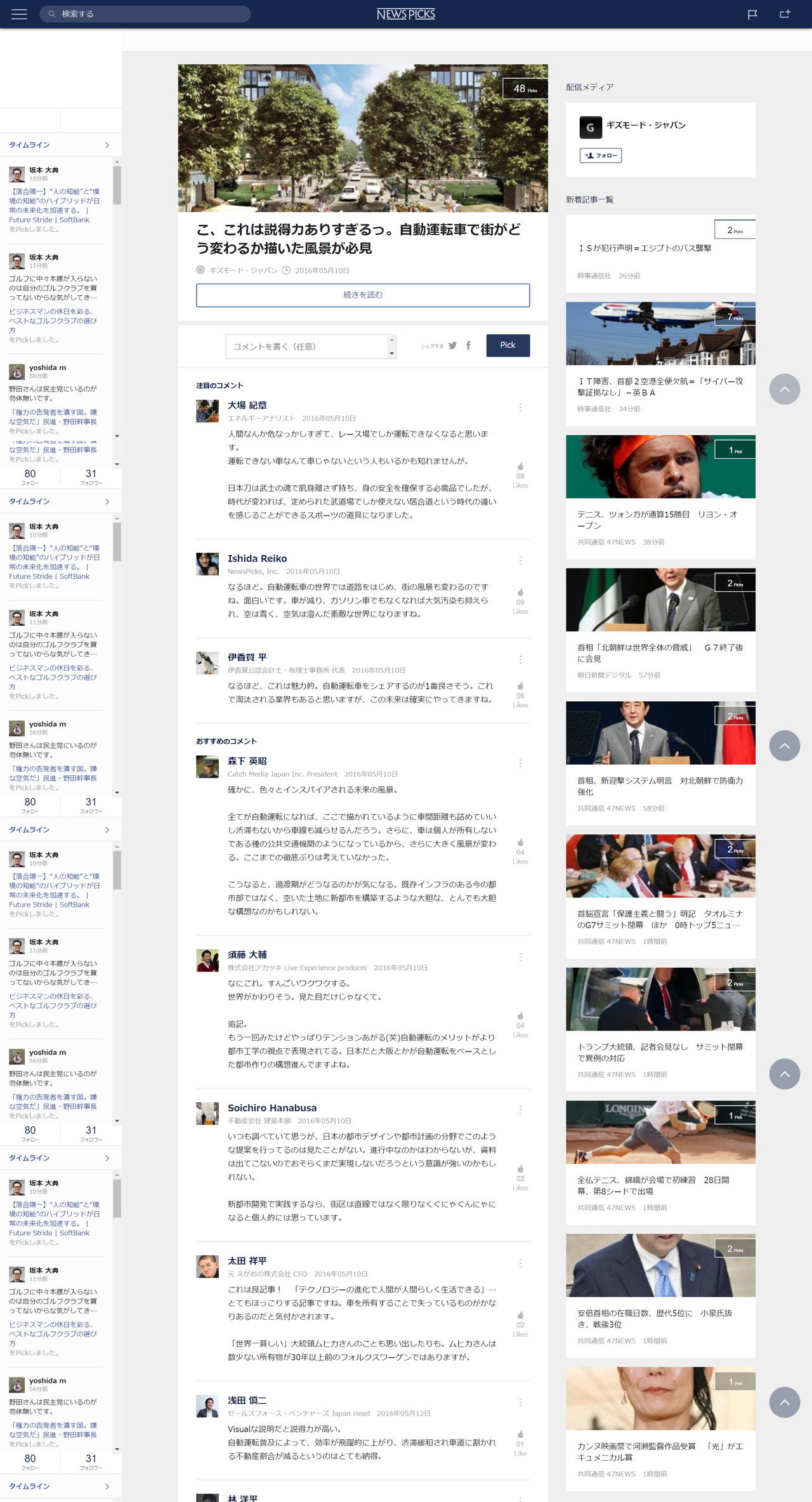Click the 続きを読む button
This screenshot has height=1502, width=812.
click(363, 295)
